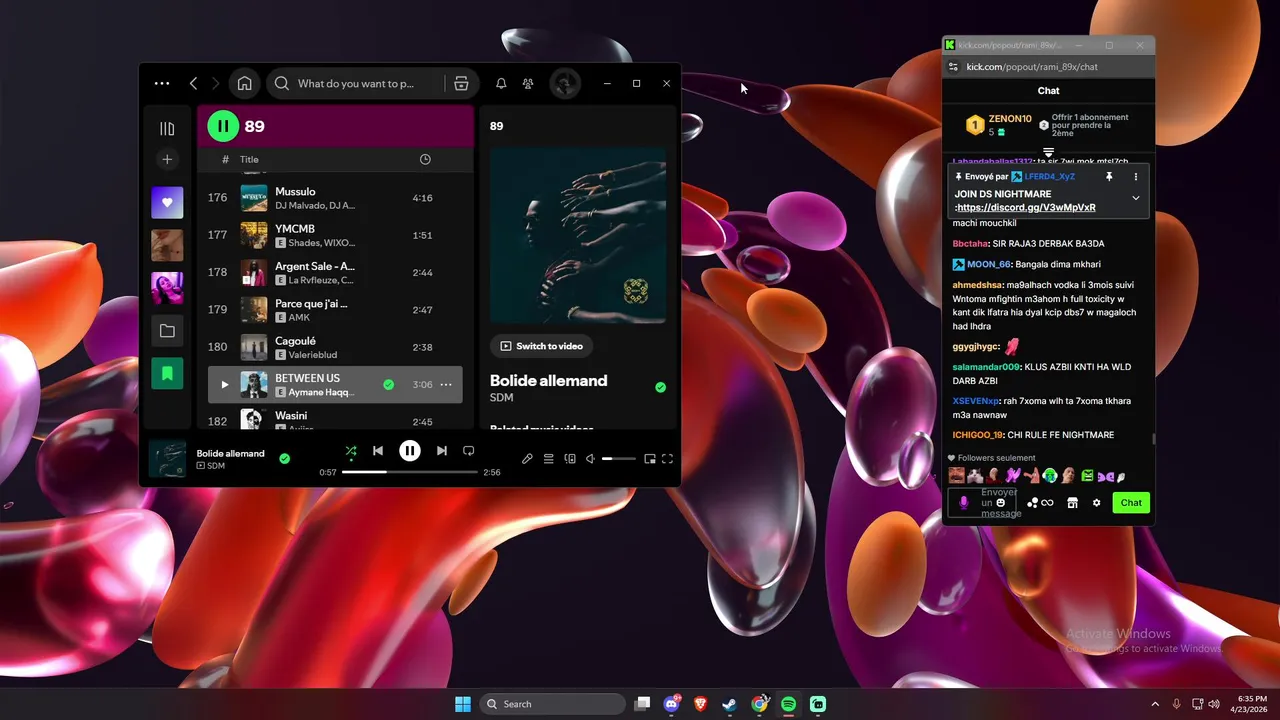Open Spotify miniplayer
Viewport: 1280px width, 720px height.
pos(650,459)
